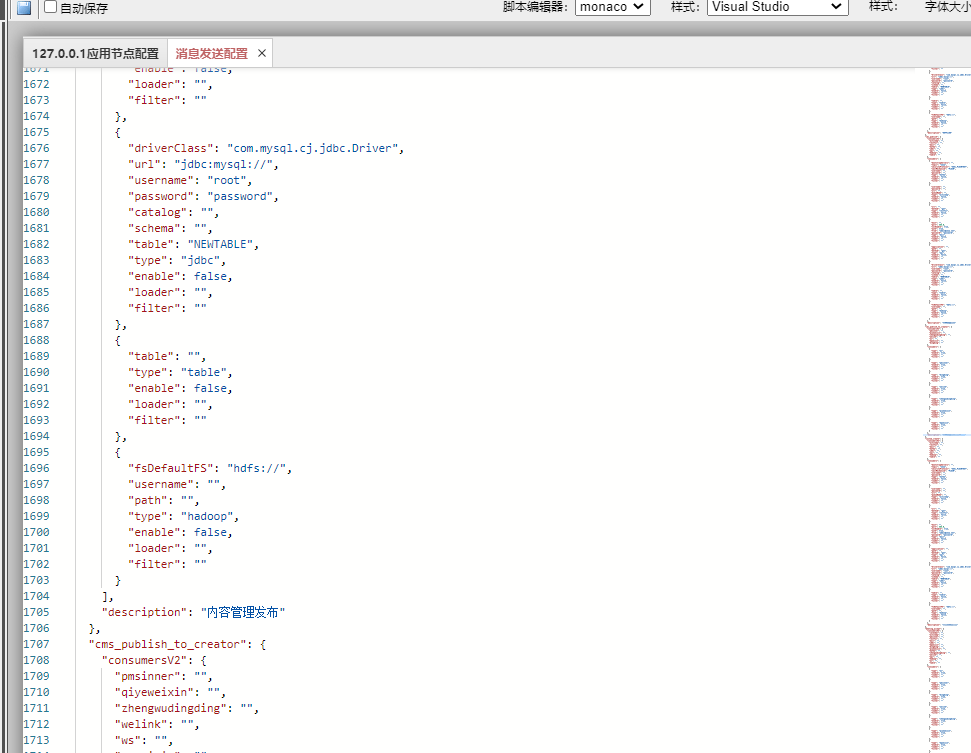The image size is (971, 753).
Task: Click the save icon in the toolbar
Action: (24, 7)
